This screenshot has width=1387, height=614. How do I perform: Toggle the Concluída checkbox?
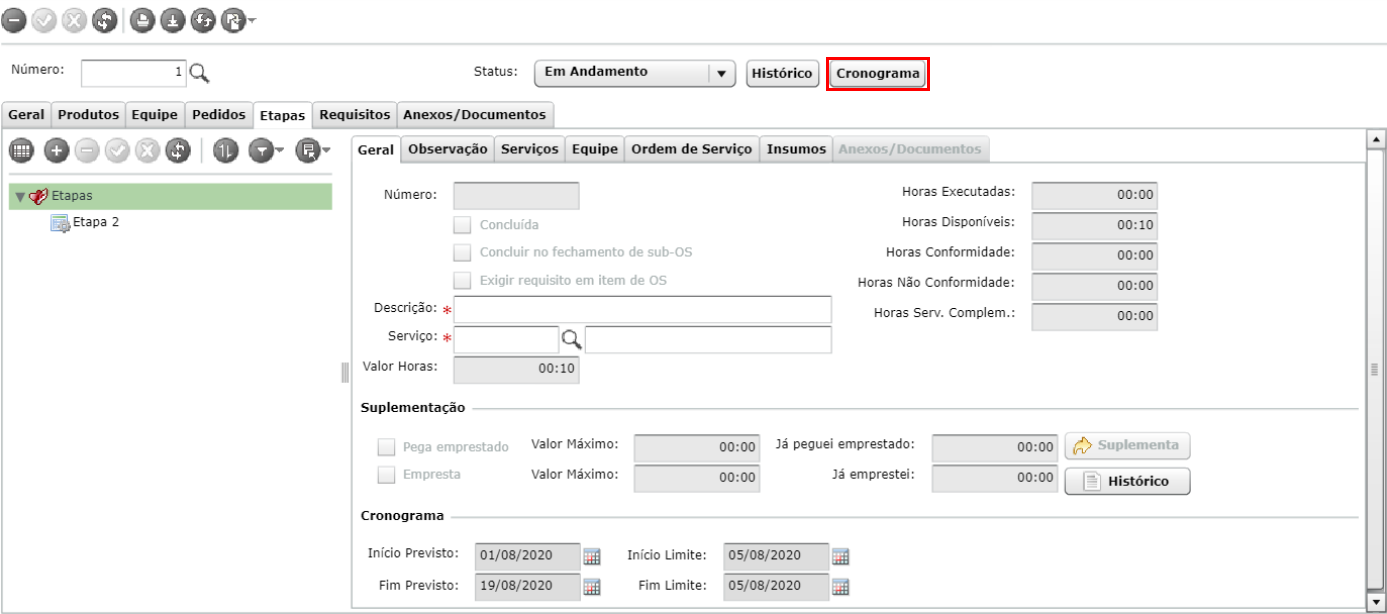[461, 225]
